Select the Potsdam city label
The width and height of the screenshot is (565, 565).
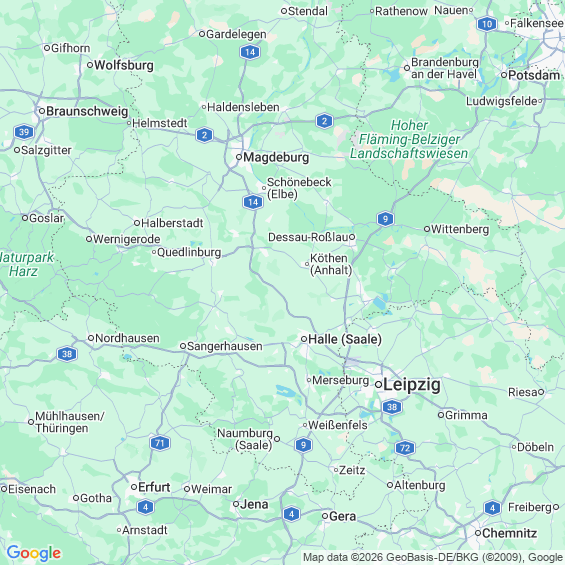click(x=534, y=75)
